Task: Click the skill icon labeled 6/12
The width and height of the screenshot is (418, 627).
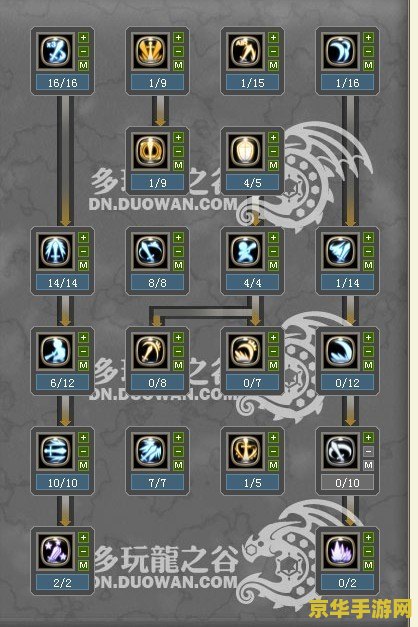Action: pos(56,351)
